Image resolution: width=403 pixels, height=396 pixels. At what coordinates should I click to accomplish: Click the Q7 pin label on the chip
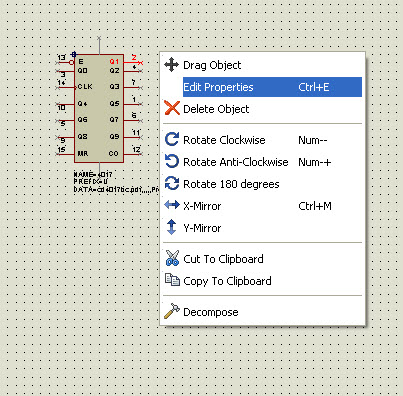pyautogui.click(x=114, y=119)
